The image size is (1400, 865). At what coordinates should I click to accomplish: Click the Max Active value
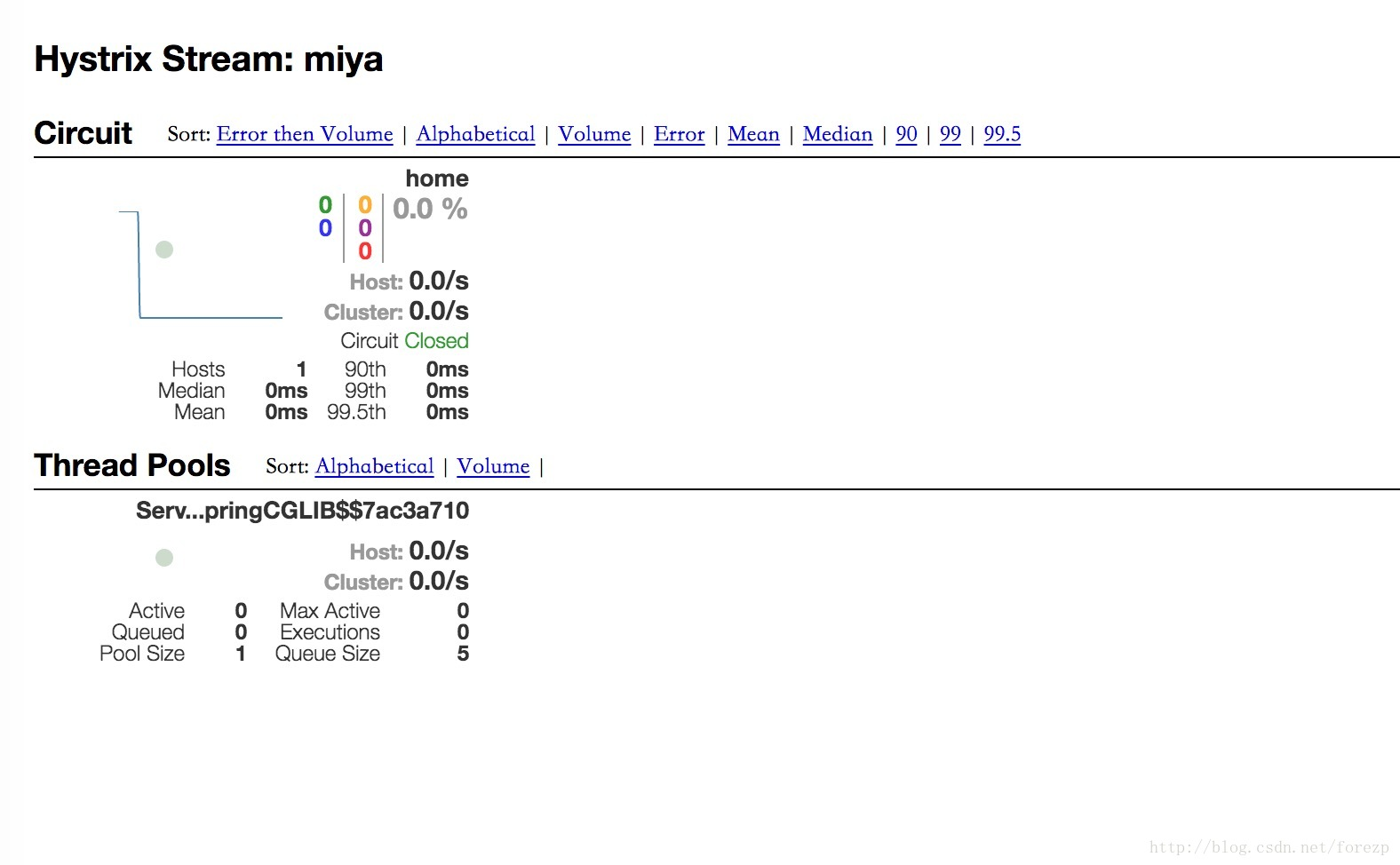tap(463, 611)
